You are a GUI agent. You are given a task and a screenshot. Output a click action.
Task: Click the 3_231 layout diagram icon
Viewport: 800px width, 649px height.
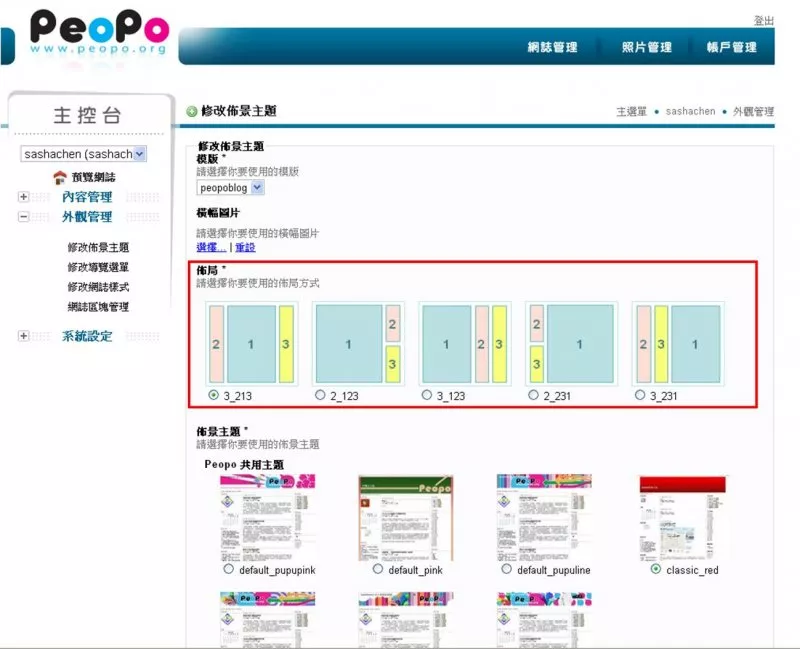pyautogui.click(x=678, y=344)
